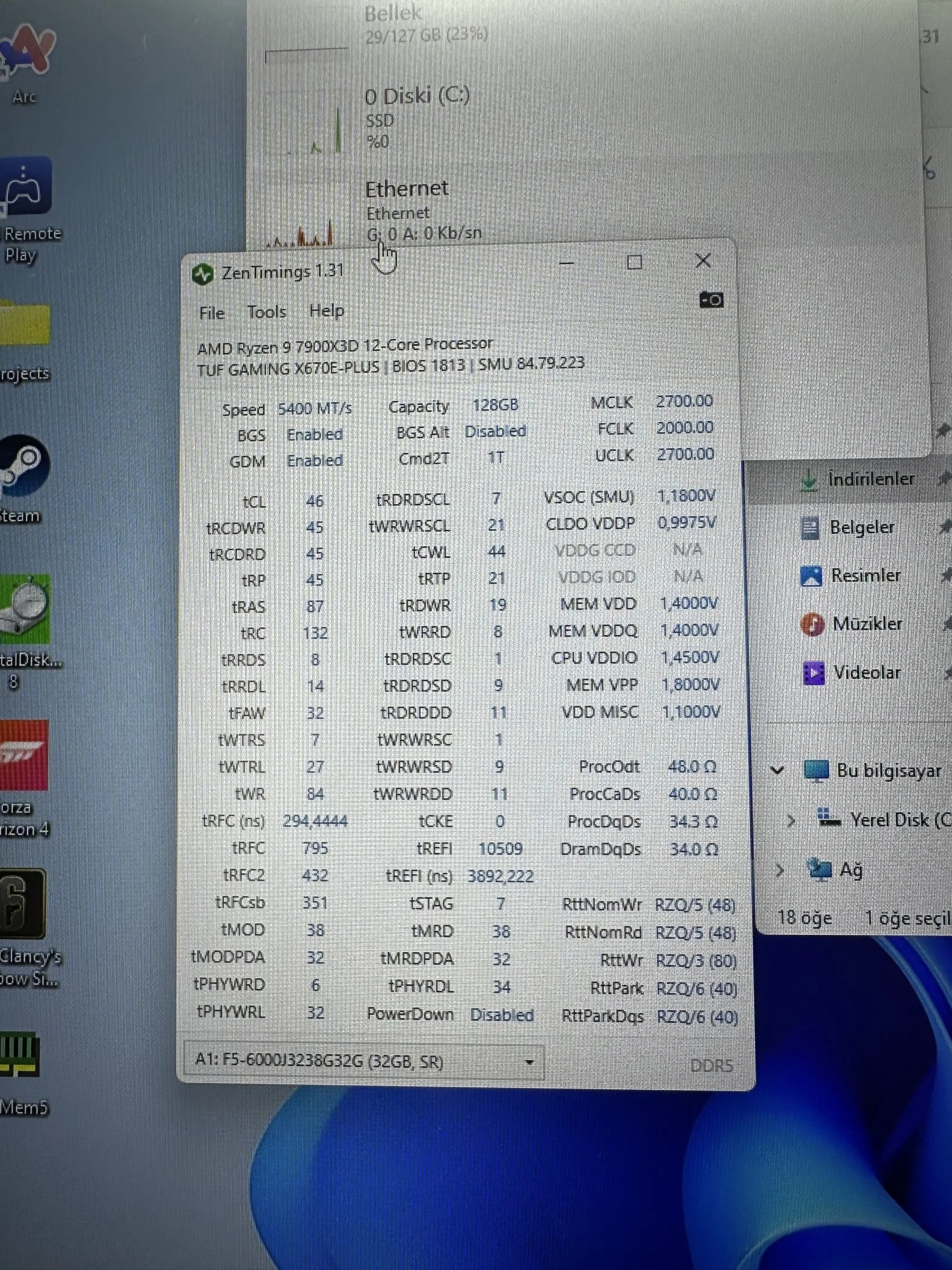The height and width of the screenshot is (1270, 952).
Task: Click the tCL value 46
Action: coord(314,501)
